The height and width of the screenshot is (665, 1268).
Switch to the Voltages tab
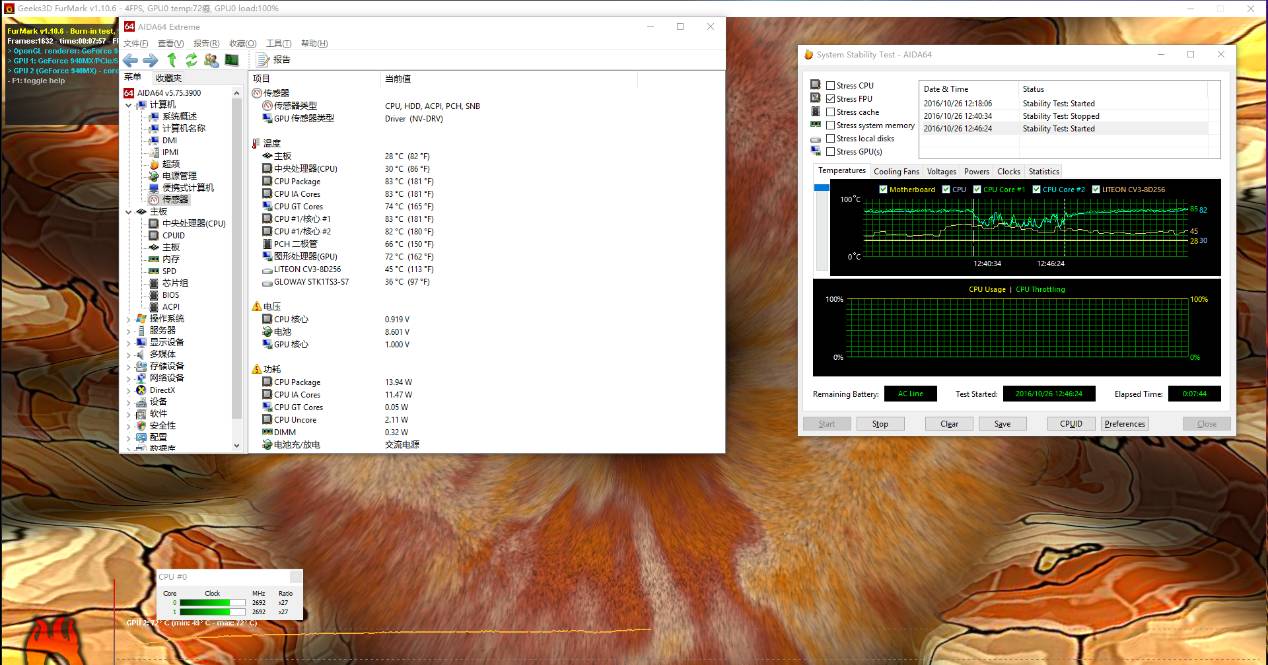(941, 171)
